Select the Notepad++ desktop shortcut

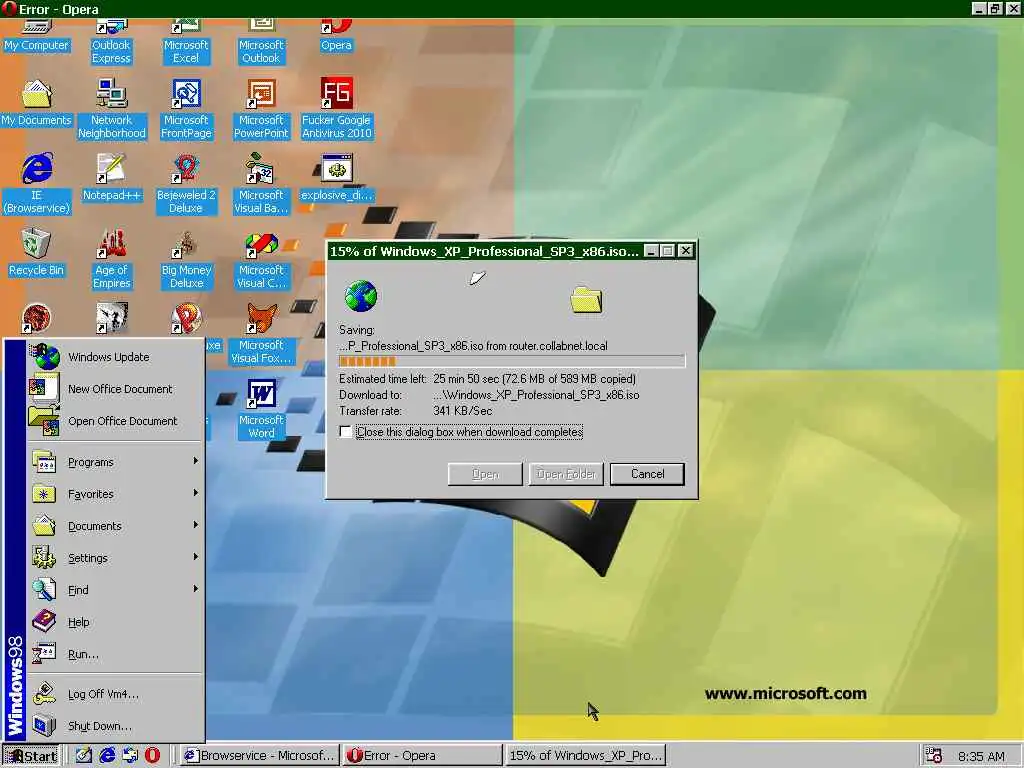pyautogui.click(x=111, y=178)
